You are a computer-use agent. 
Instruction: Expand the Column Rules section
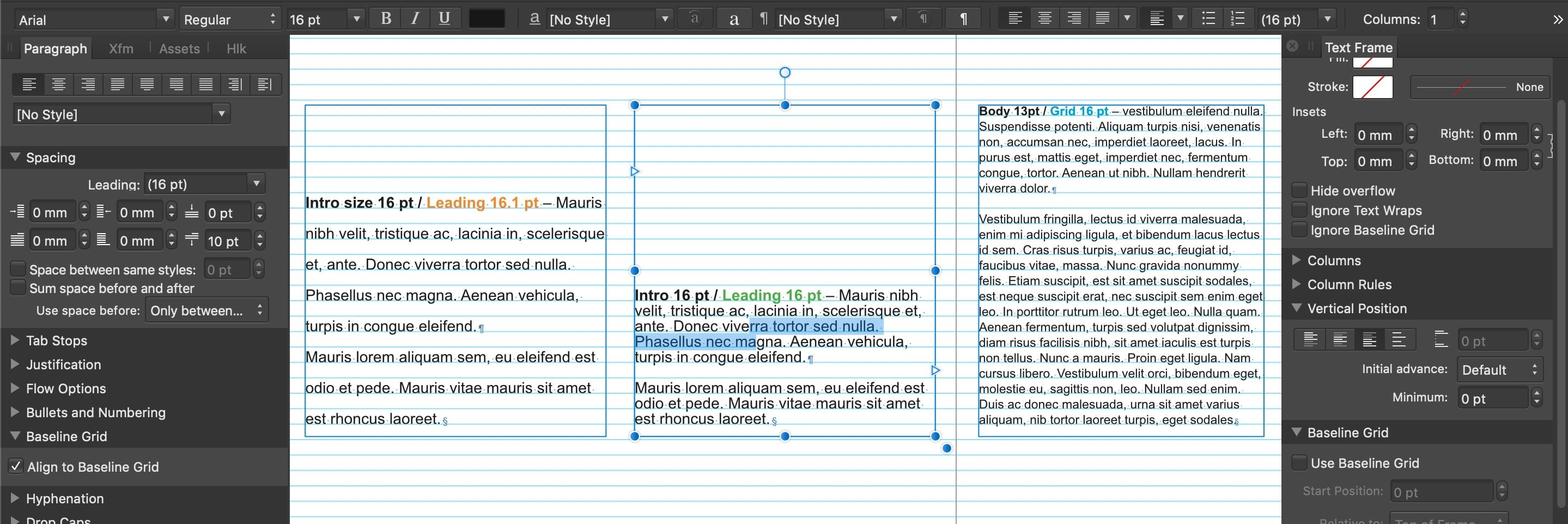[x=1297, y=284]
